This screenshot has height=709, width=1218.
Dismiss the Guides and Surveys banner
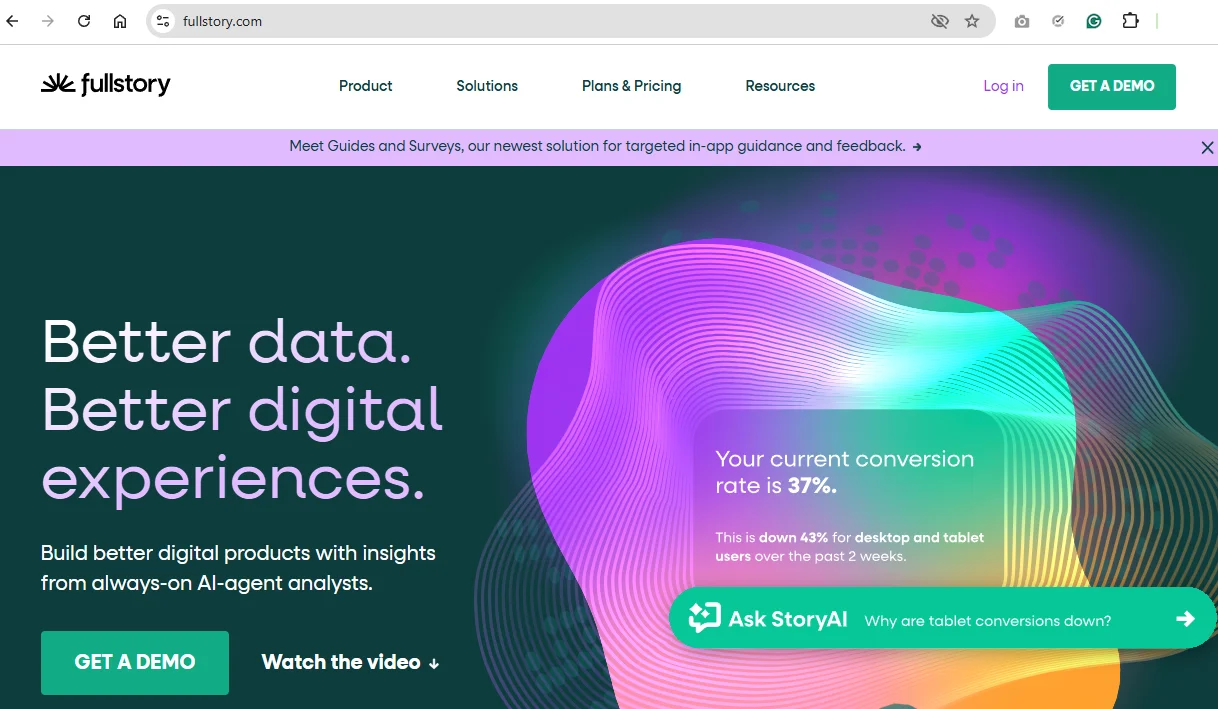click(x=1207, y=147)
